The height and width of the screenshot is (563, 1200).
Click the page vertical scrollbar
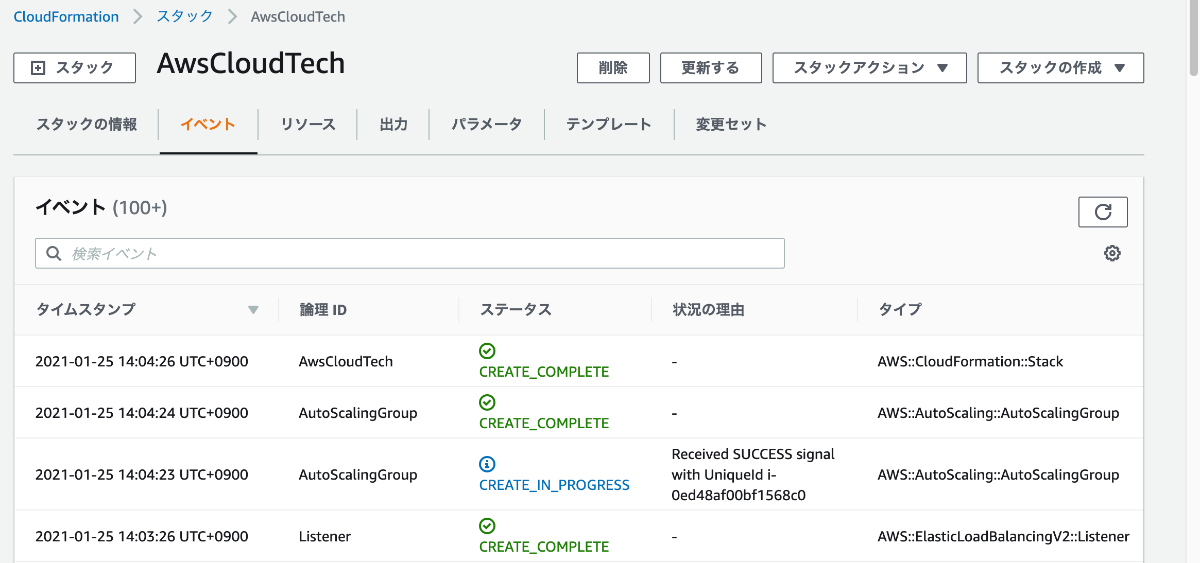coord(1193,40)
